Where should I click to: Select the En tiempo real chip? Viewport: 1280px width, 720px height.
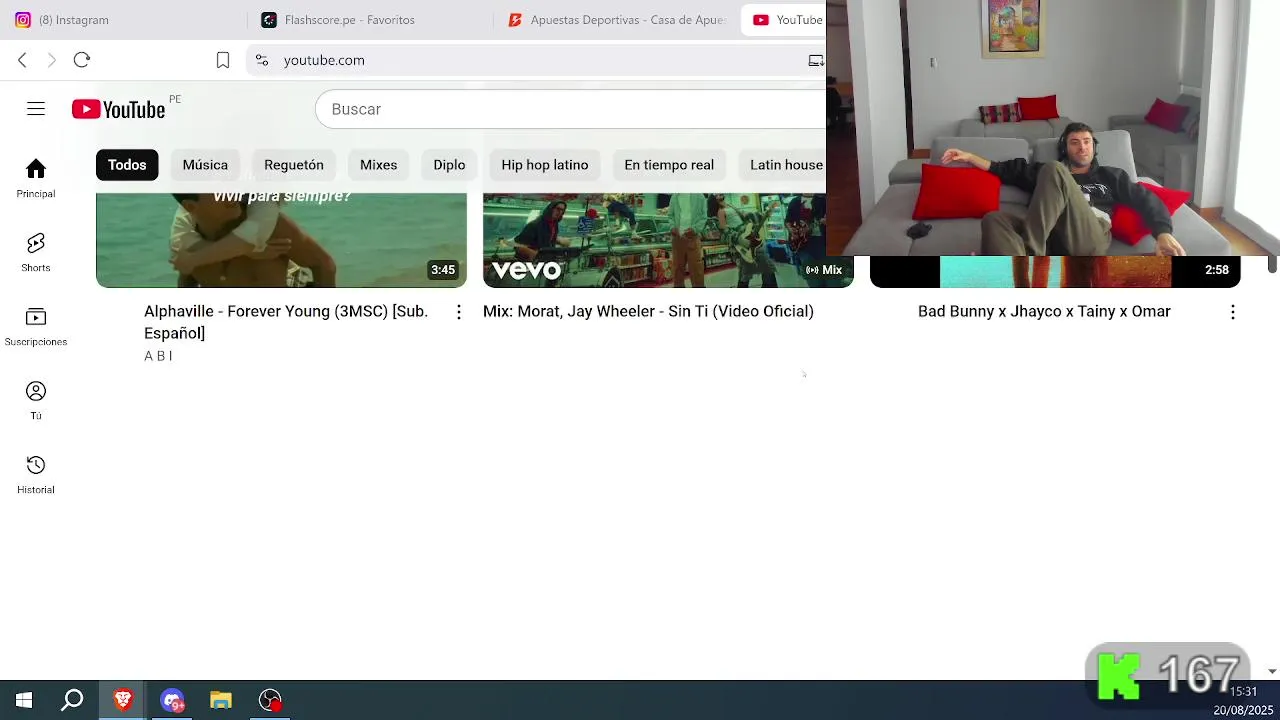pyautogui.click(x=669, y=165)
